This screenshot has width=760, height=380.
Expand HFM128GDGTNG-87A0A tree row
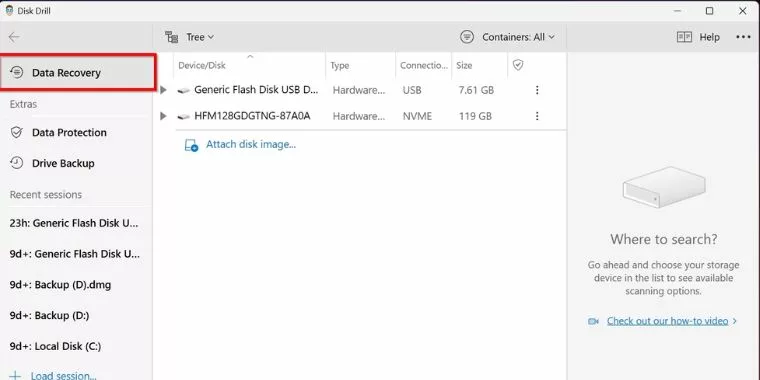(163, 116)
